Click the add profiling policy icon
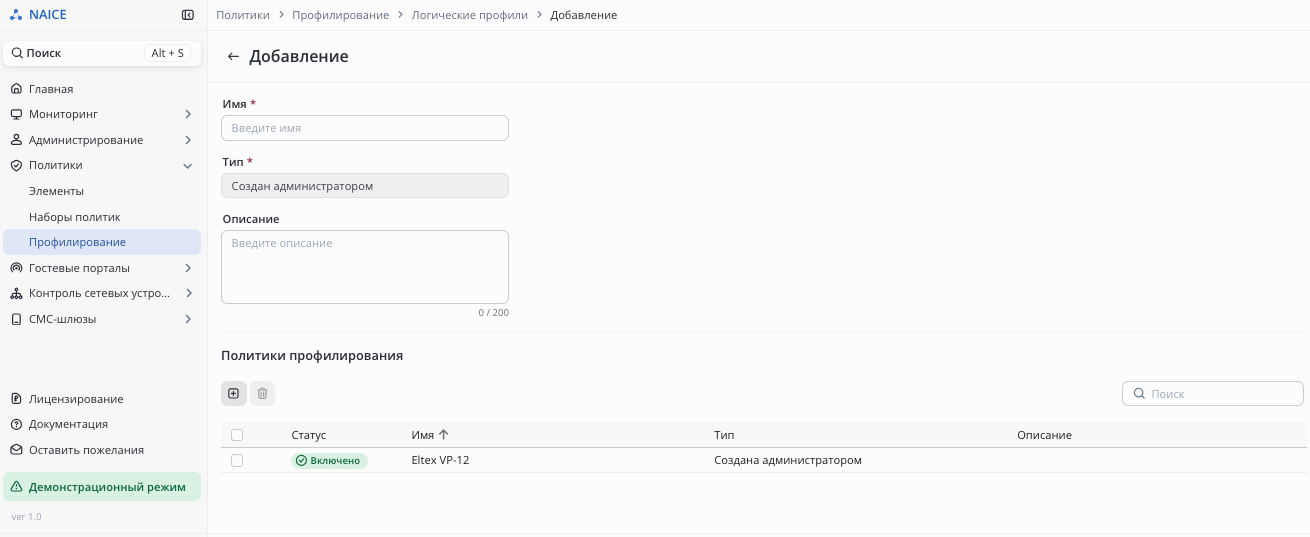Image resolution: width=1310 pixels, height=537 pixels. pos(233,394)
